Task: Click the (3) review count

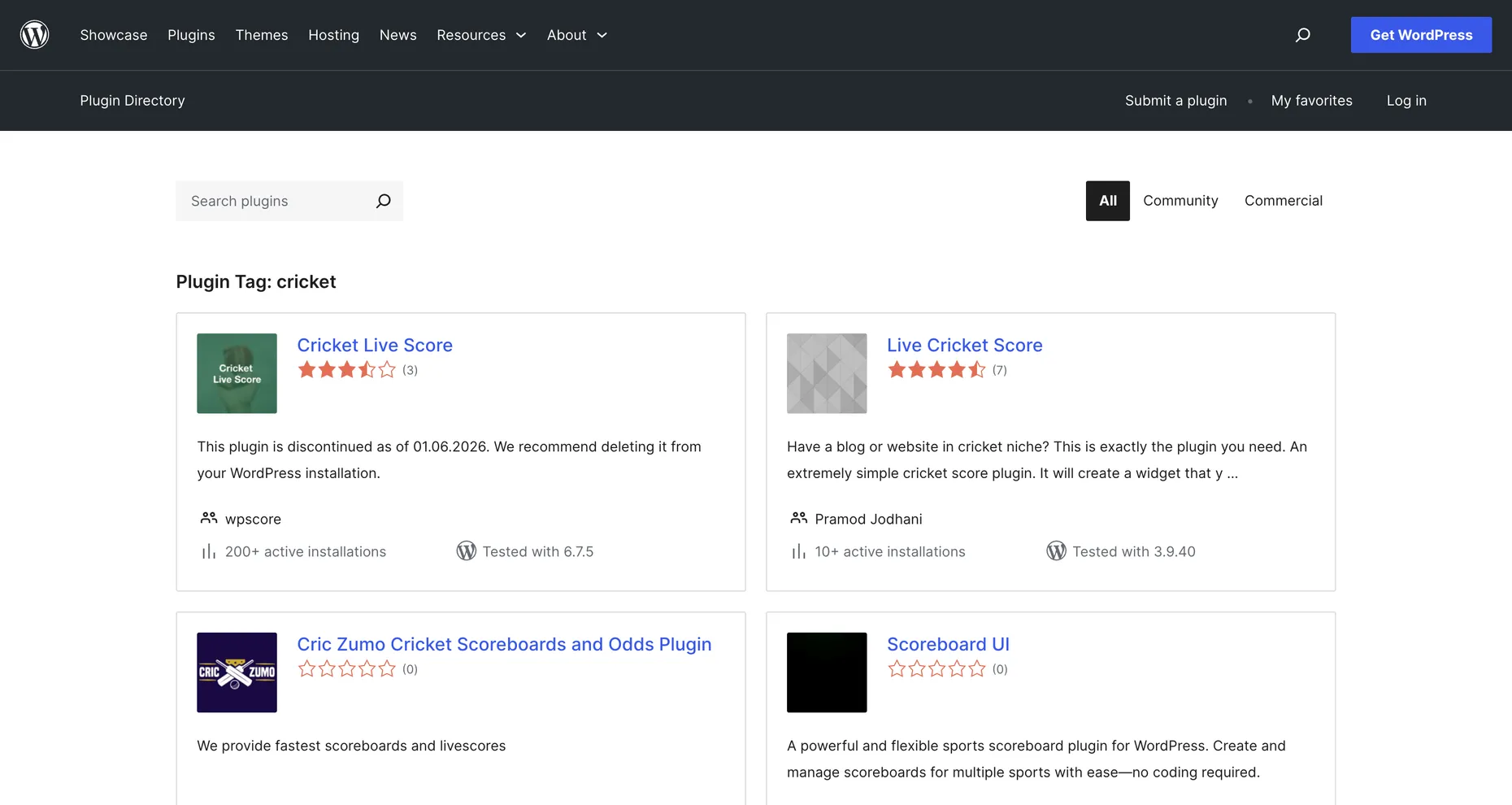Action: [410, 370]
